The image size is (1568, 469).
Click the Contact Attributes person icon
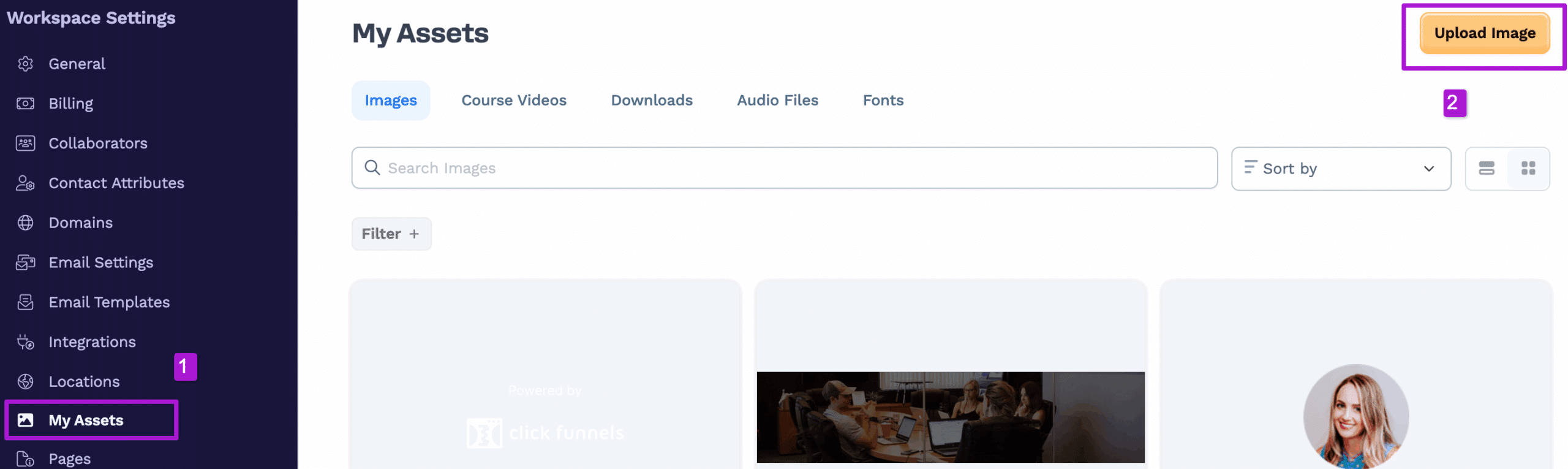coord(25,183)
